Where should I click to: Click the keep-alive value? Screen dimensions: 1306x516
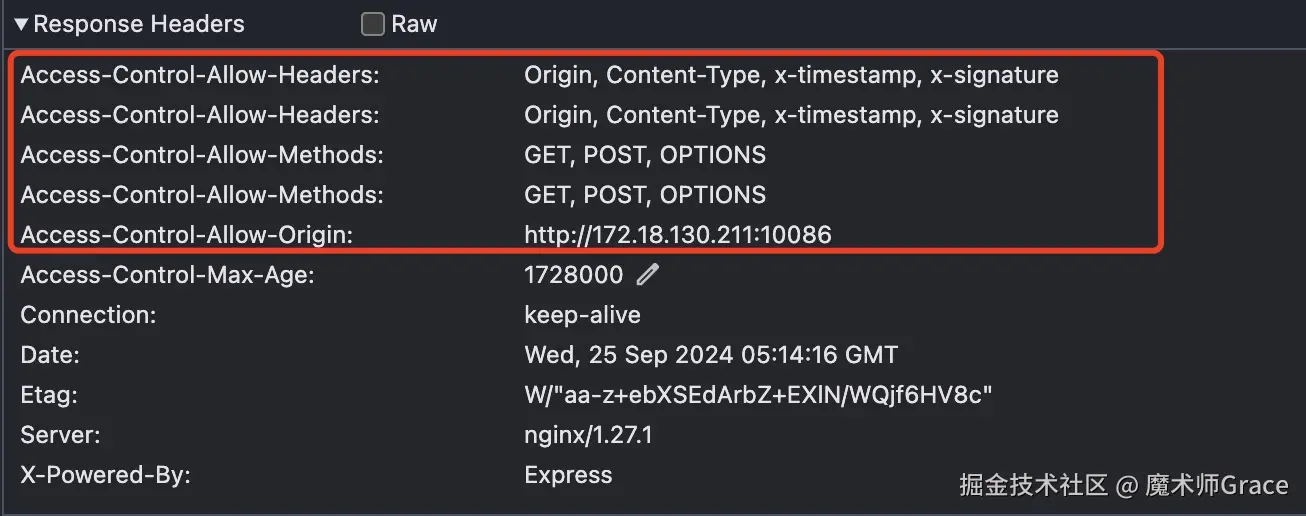pos(582,315)
